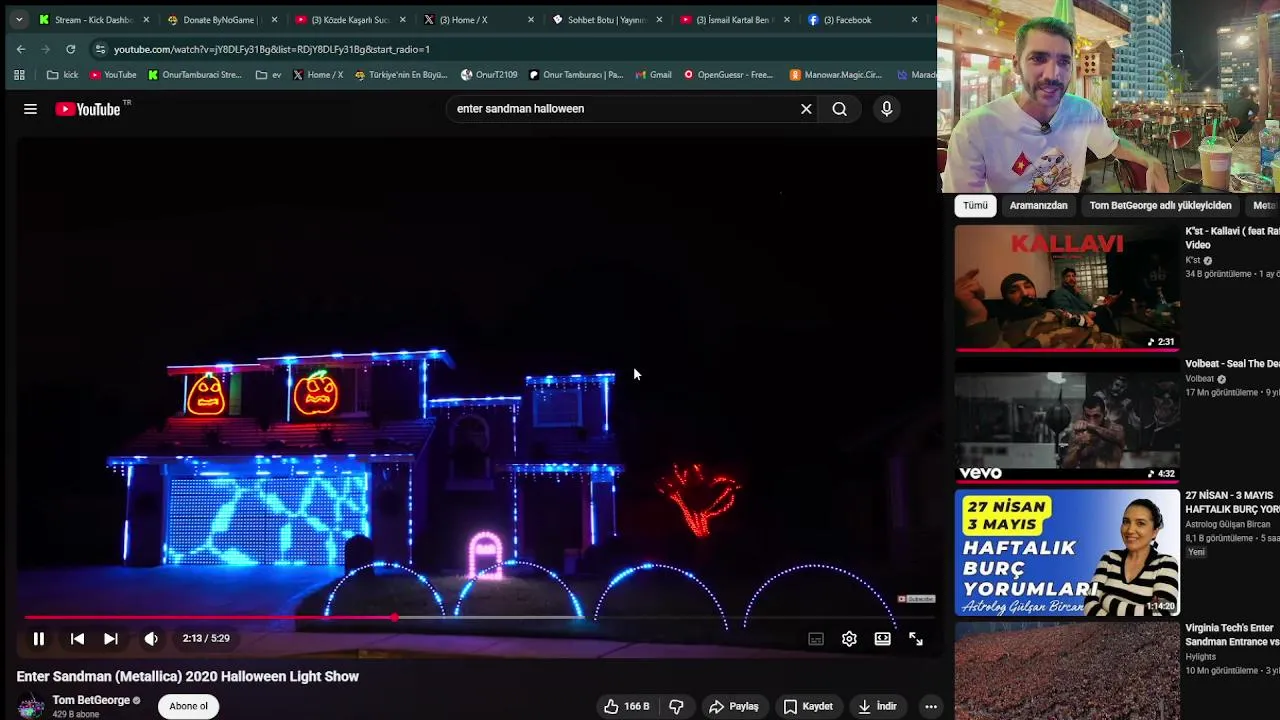
Task: Seek on the red video progress bar
Action: click(478, 618)
